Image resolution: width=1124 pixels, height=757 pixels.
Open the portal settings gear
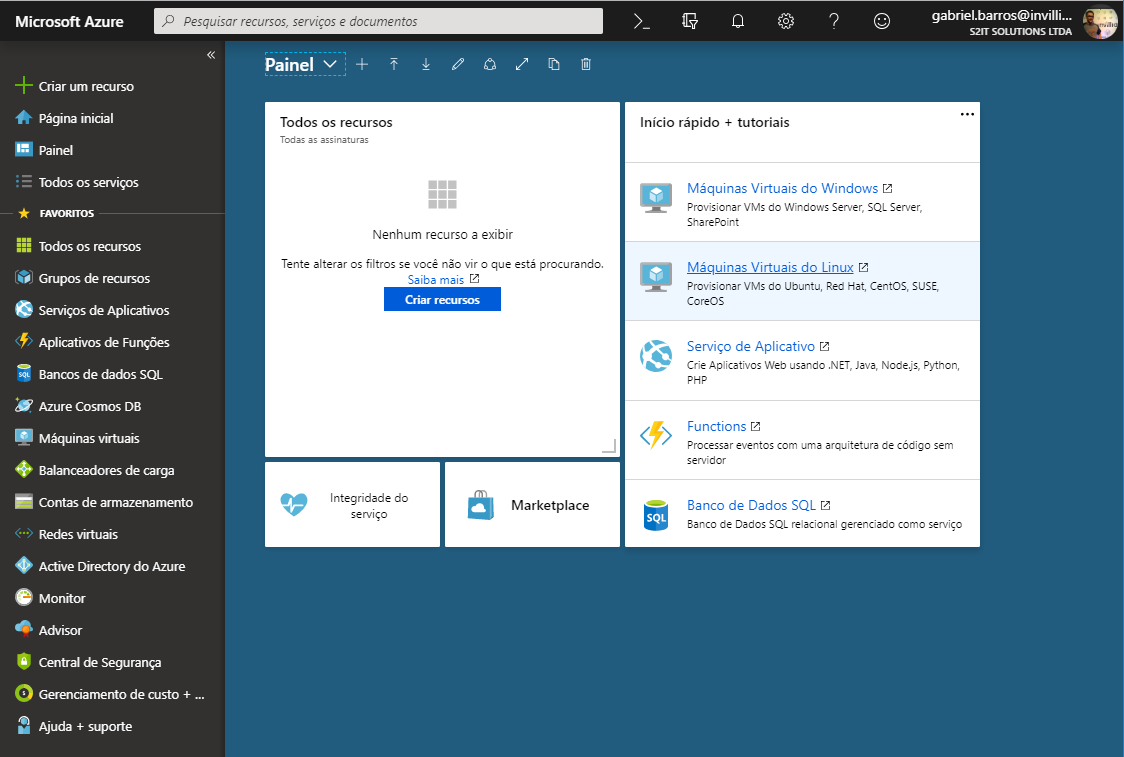pyautogui.click(x=786, y=22)
